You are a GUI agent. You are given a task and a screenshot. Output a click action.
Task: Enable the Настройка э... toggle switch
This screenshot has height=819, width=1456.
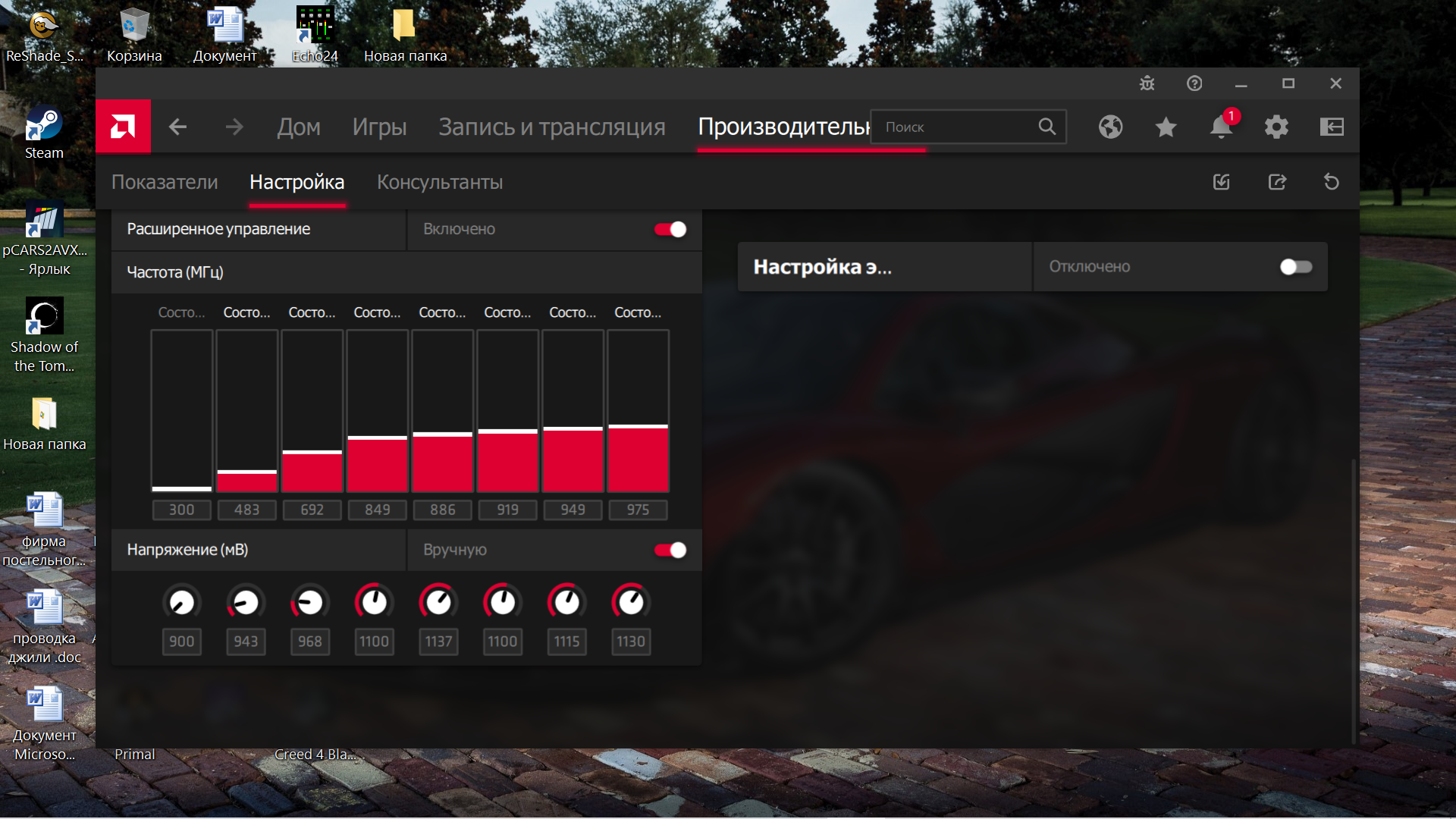1295,267
